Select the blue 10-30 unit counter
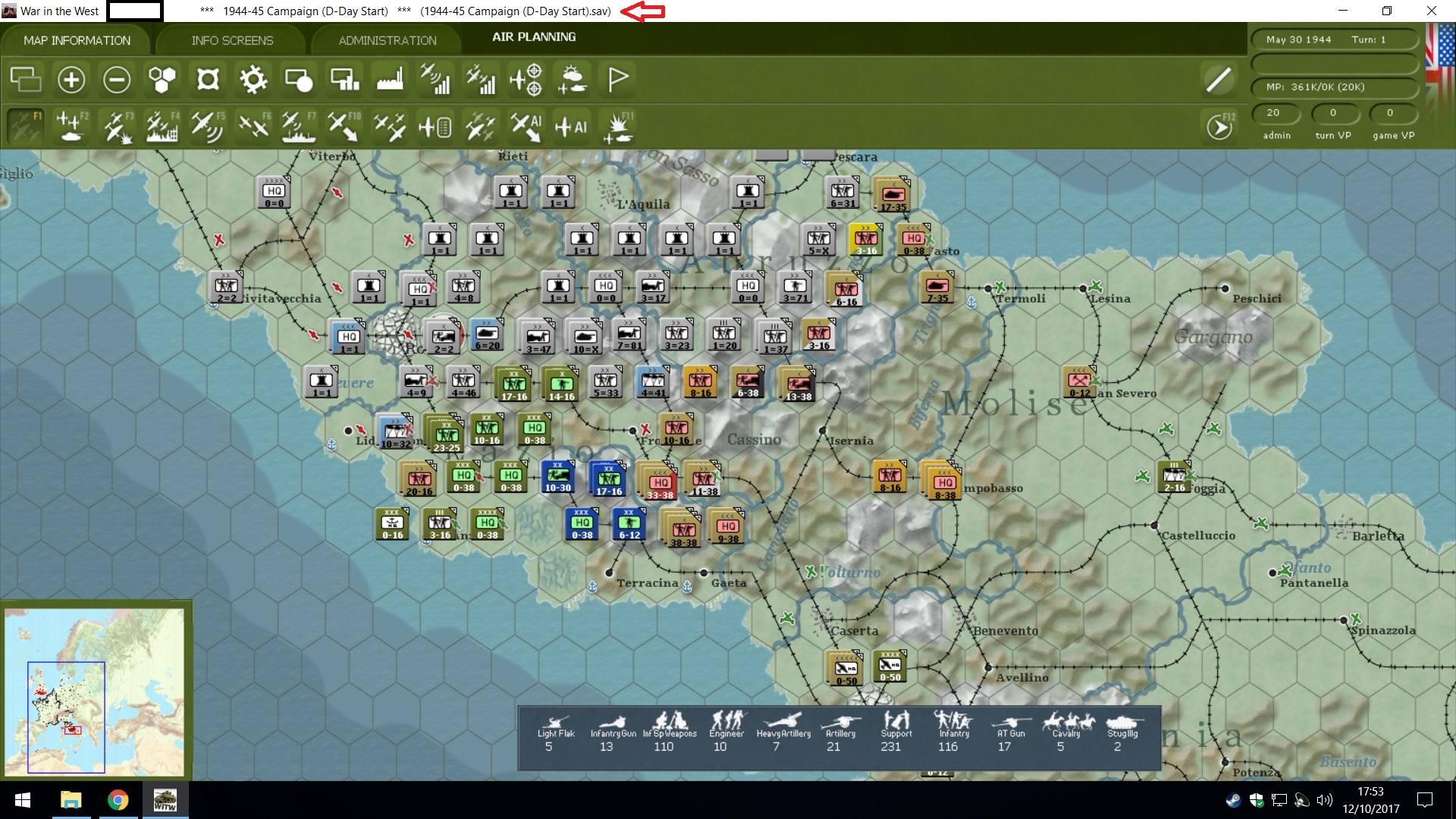Image resolution: width=1456 pixels, height=819 pixels. [557, 476]
